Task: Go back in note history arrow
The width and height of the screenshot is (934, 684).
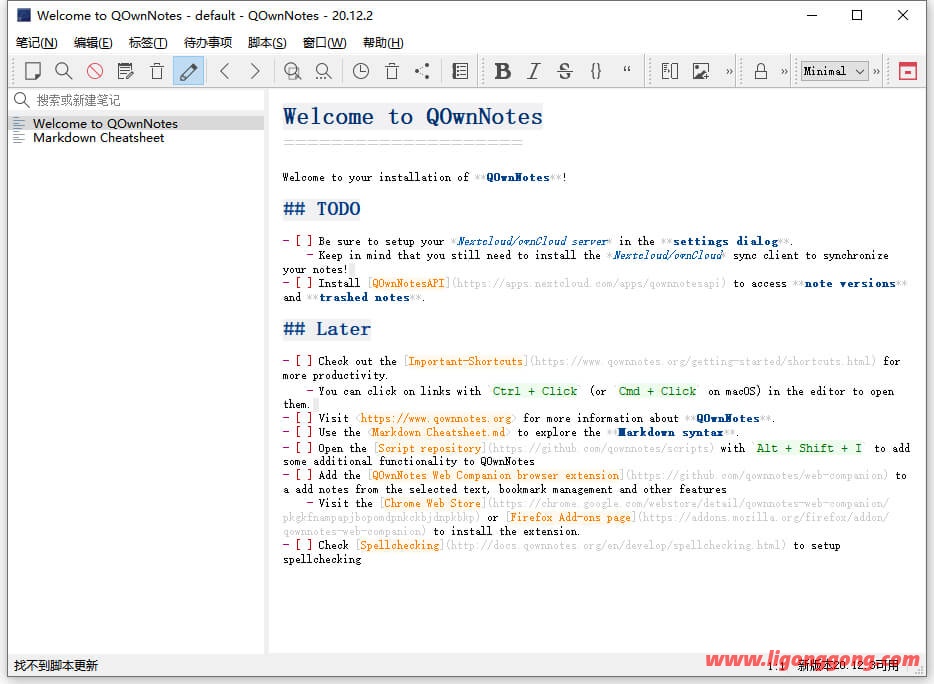Action: click(225, 71)
